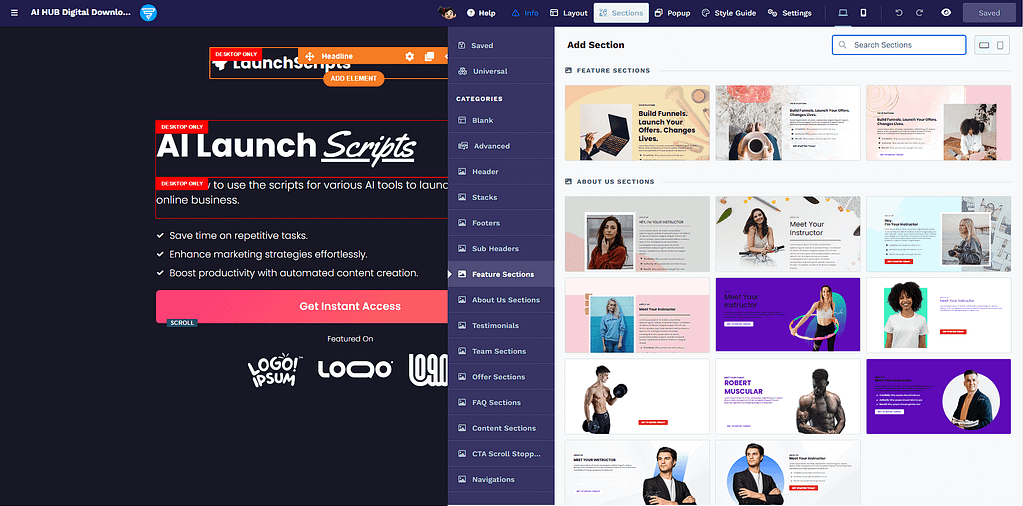The image size is (1023, 506).
Task: Open Universal sections category
Action: pos(501,71)
